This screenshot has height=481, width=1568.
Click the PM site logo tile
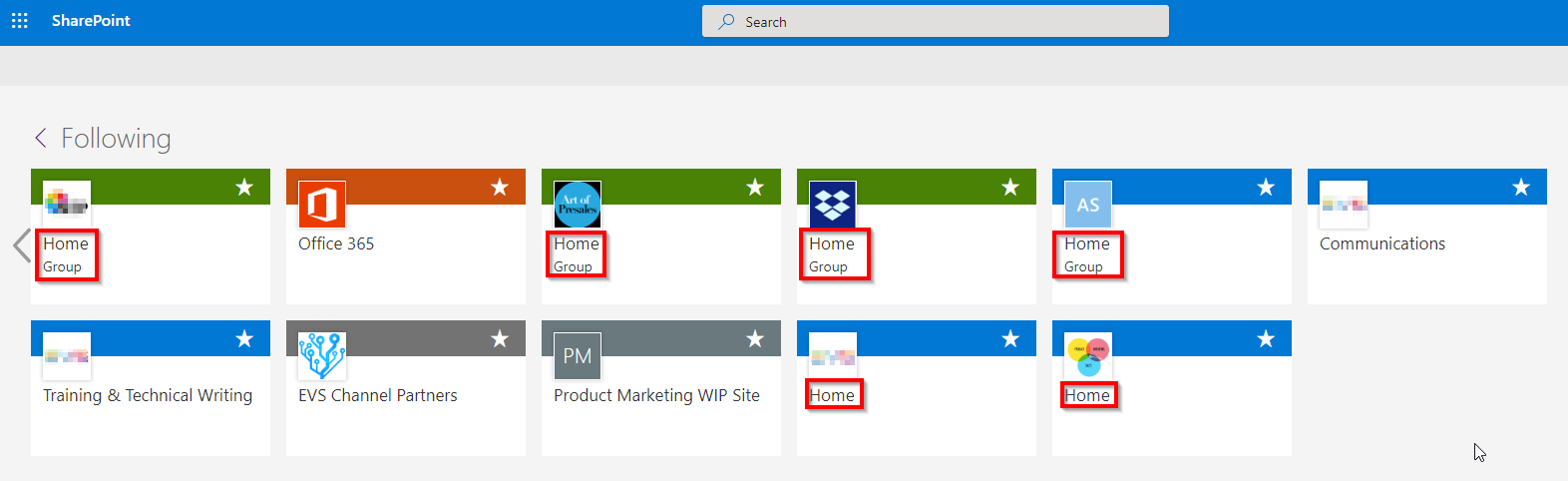point(578,356)
